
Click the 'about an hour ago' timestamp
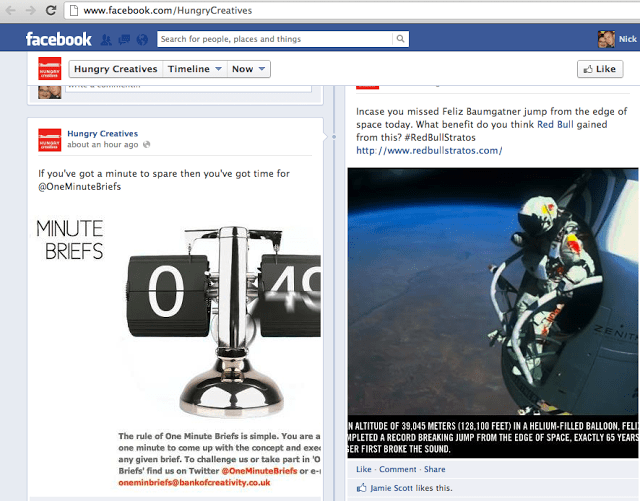(103, 145)
